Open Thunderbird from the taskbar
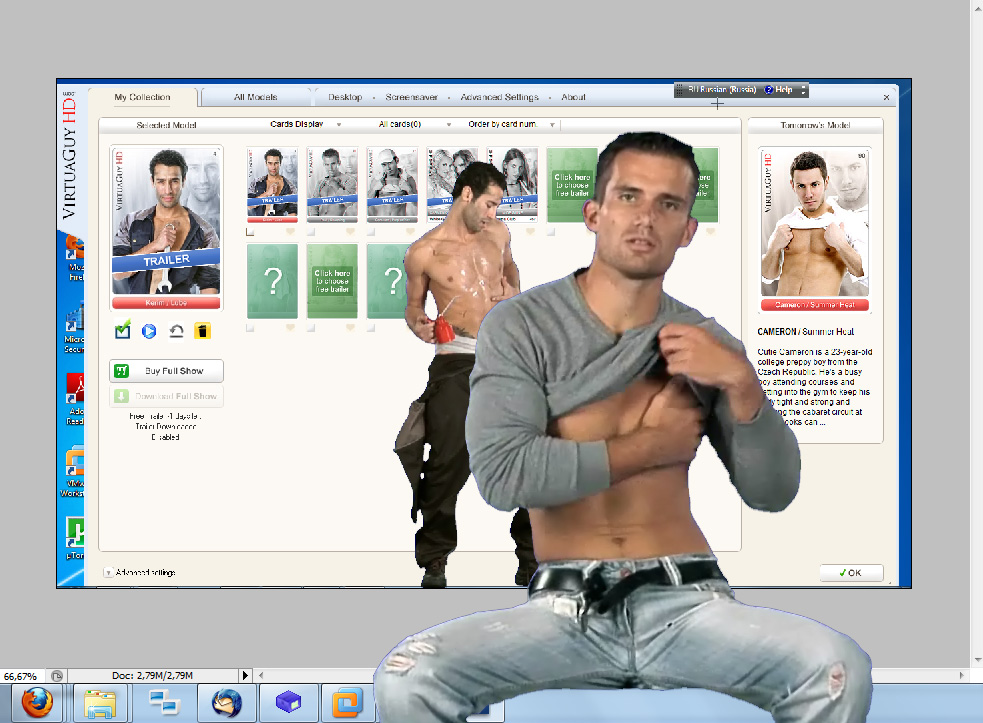The height and width of the screenshot is (723, 983). [x=226, y=703]
